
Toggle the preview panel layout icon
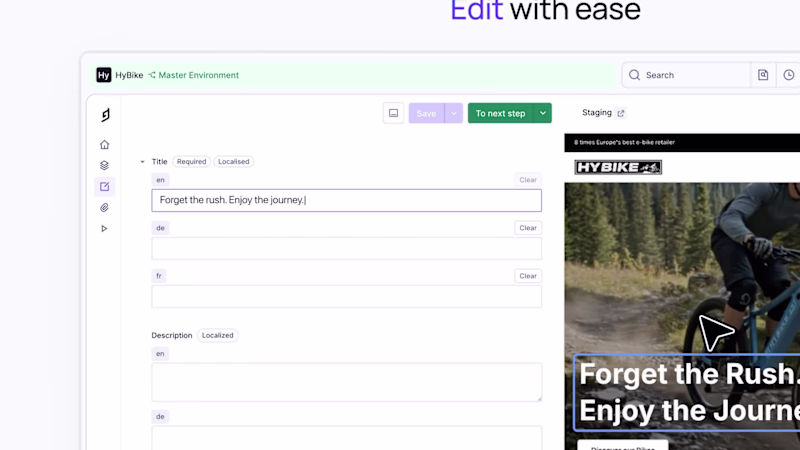pos(393,113)
